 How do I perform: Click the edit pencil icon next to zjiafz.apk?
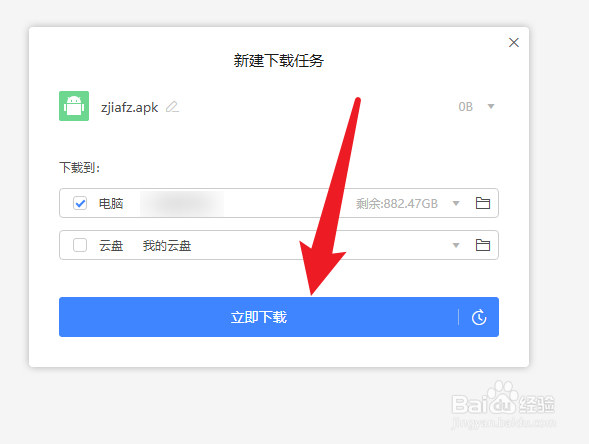tap(172, 107)
